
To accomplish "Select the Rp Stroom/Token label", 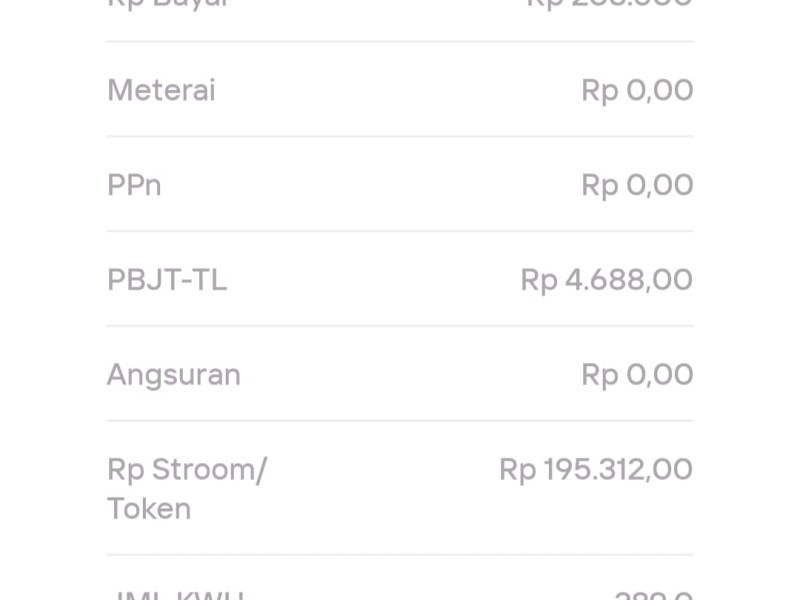I will coord(186,468).
